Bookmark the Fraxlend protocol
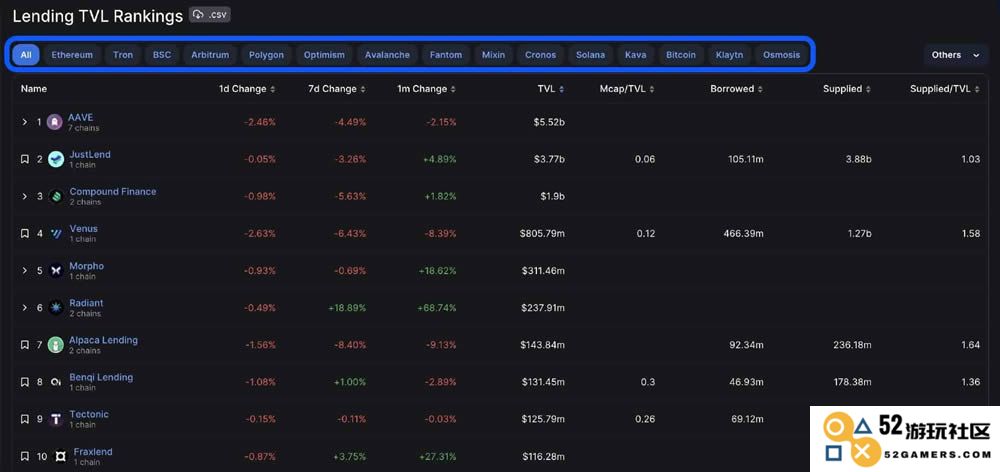The height and width of the screenshot is (472, 1000). point(24,457)
